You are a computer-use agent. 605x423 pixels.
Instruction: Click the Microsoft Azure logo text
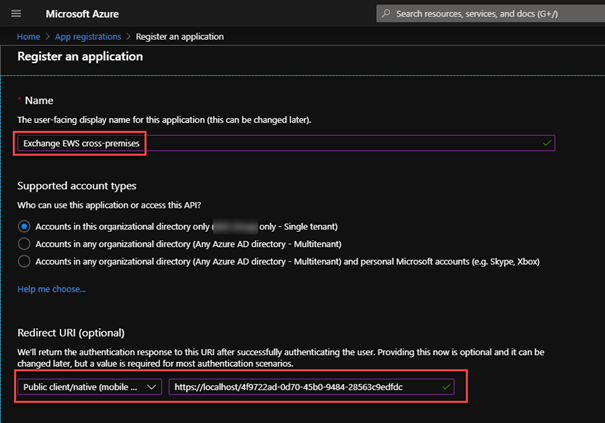click(x=82, y=14)
